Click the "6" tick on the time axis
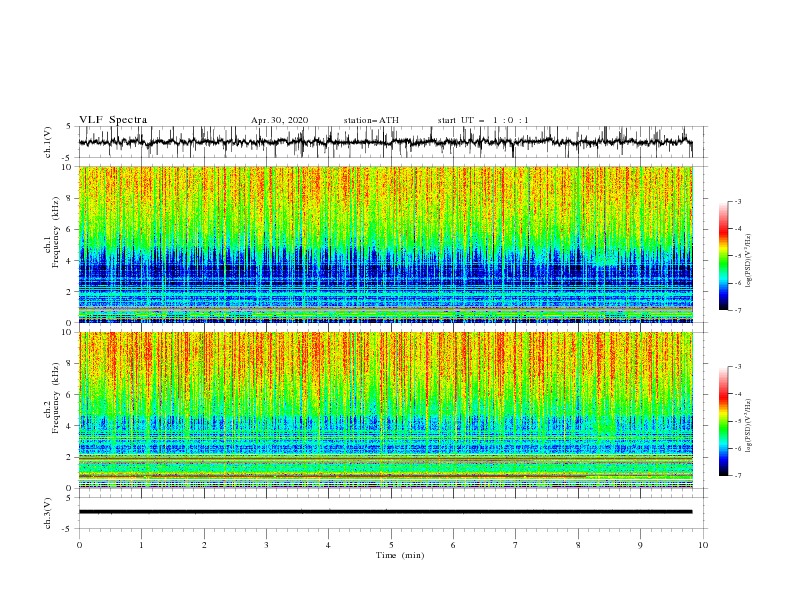This screenshot has height=612, width=792. (x=453, y=545)
